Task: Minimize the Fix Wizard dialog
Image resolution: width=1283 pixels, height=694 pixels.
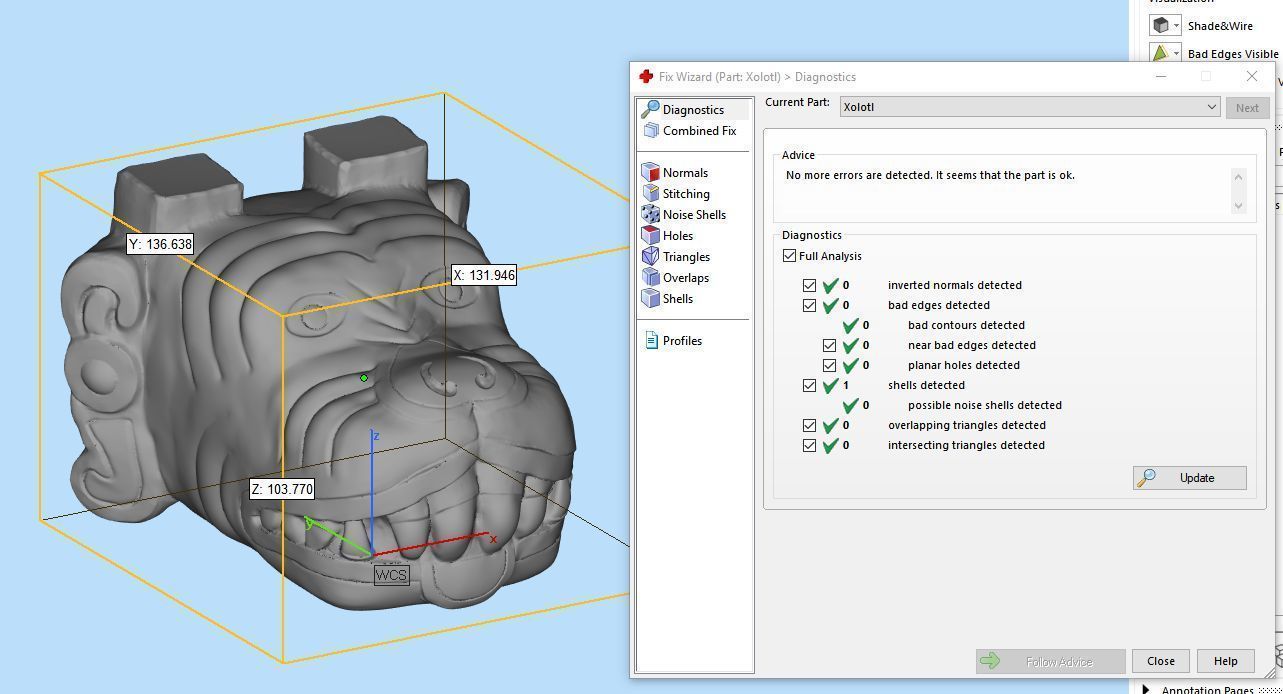Action: click(1161, 76)
